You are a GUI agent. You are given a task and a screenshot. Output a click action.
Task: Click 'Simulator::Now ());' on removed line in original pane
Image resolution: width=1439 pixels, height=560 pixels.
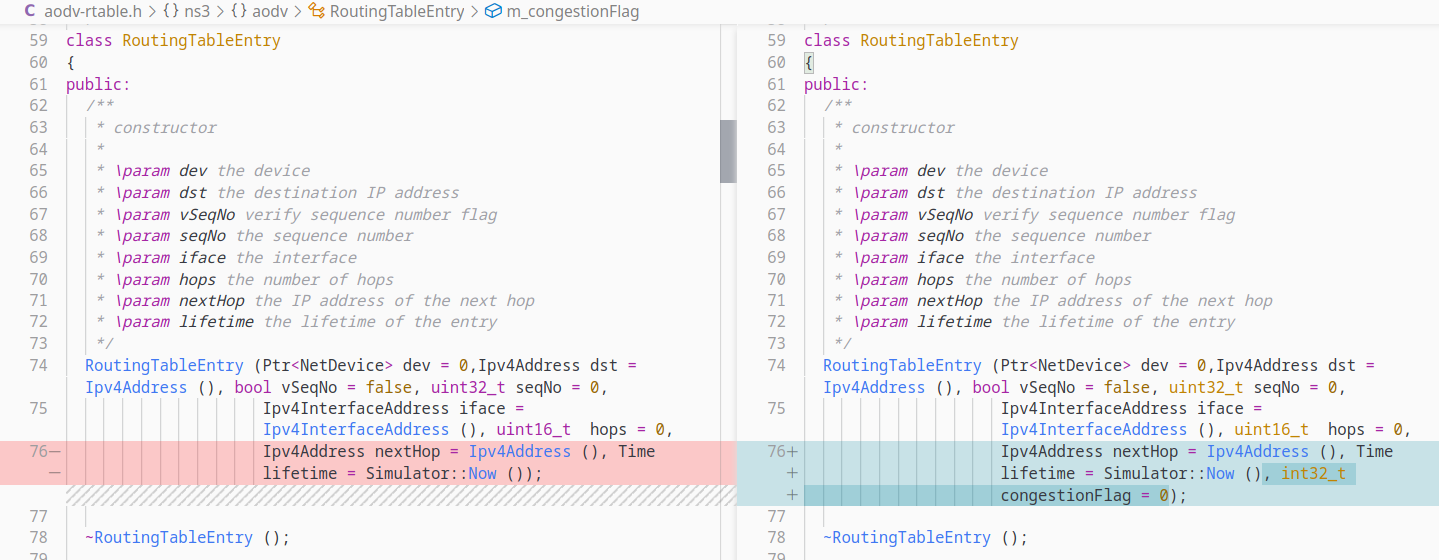coord(453,474)
